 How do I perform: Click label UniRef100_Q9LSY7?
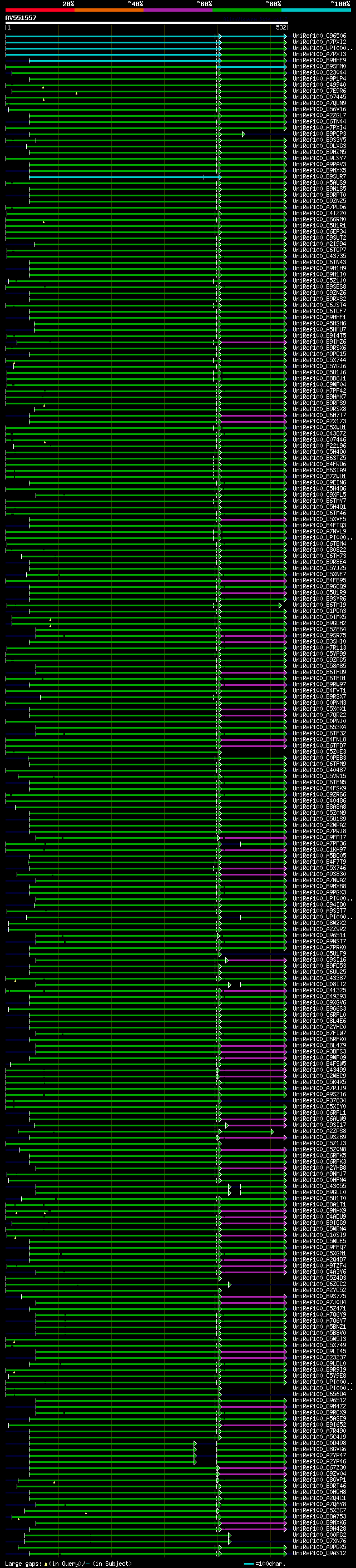pos(319,159)
